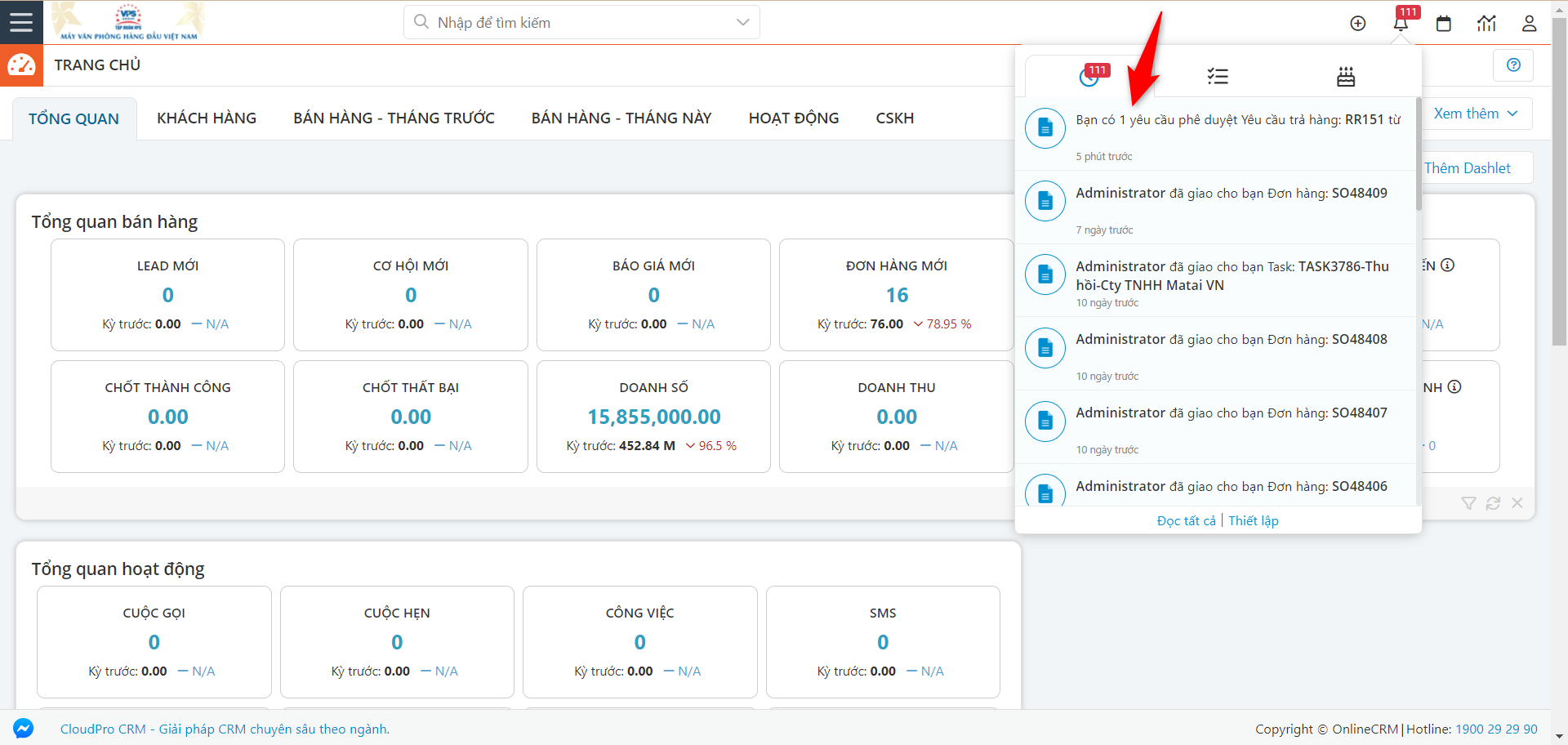Open the calendar icon in header
Screen dimensions: 1568x745
[x=1444, y=24]
